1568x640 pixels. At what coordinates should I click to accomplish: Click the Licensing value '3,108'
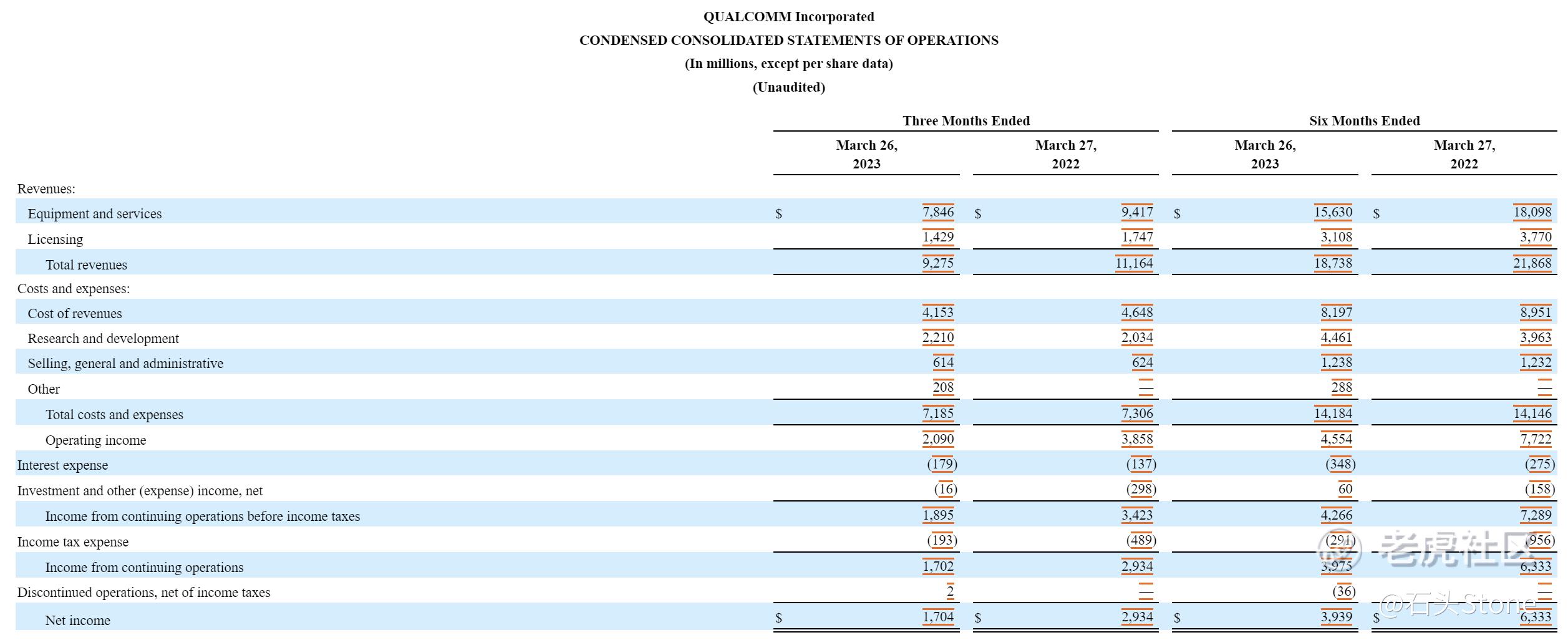coord(1336,237)
